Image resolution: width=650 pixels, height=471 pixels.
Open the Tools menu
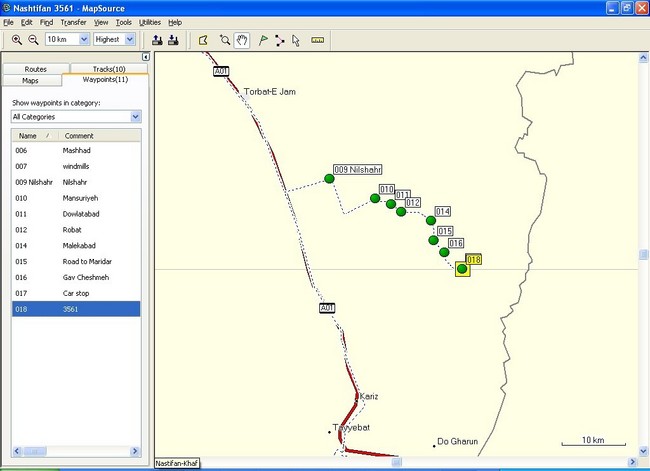pyautogui.click(x=124, y=22)
